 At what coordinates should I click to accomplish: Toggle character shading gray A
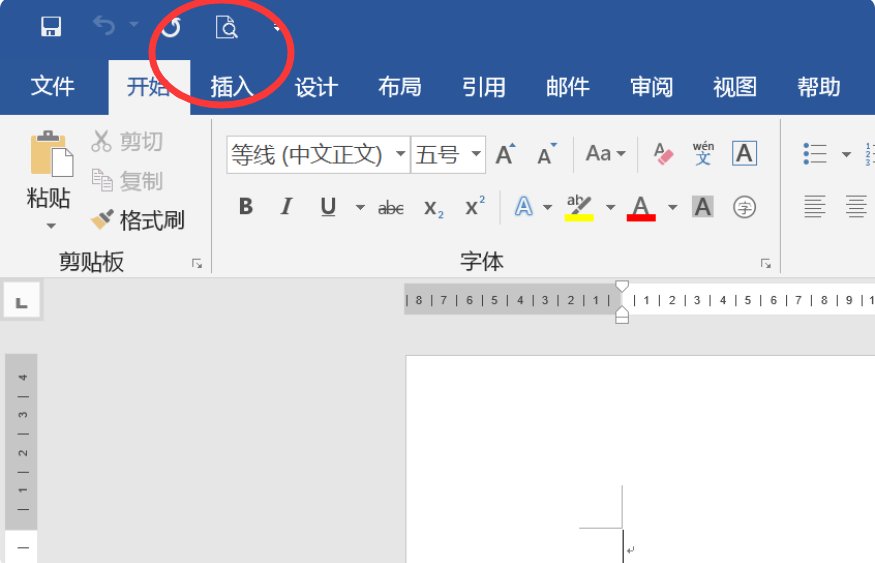703,207
